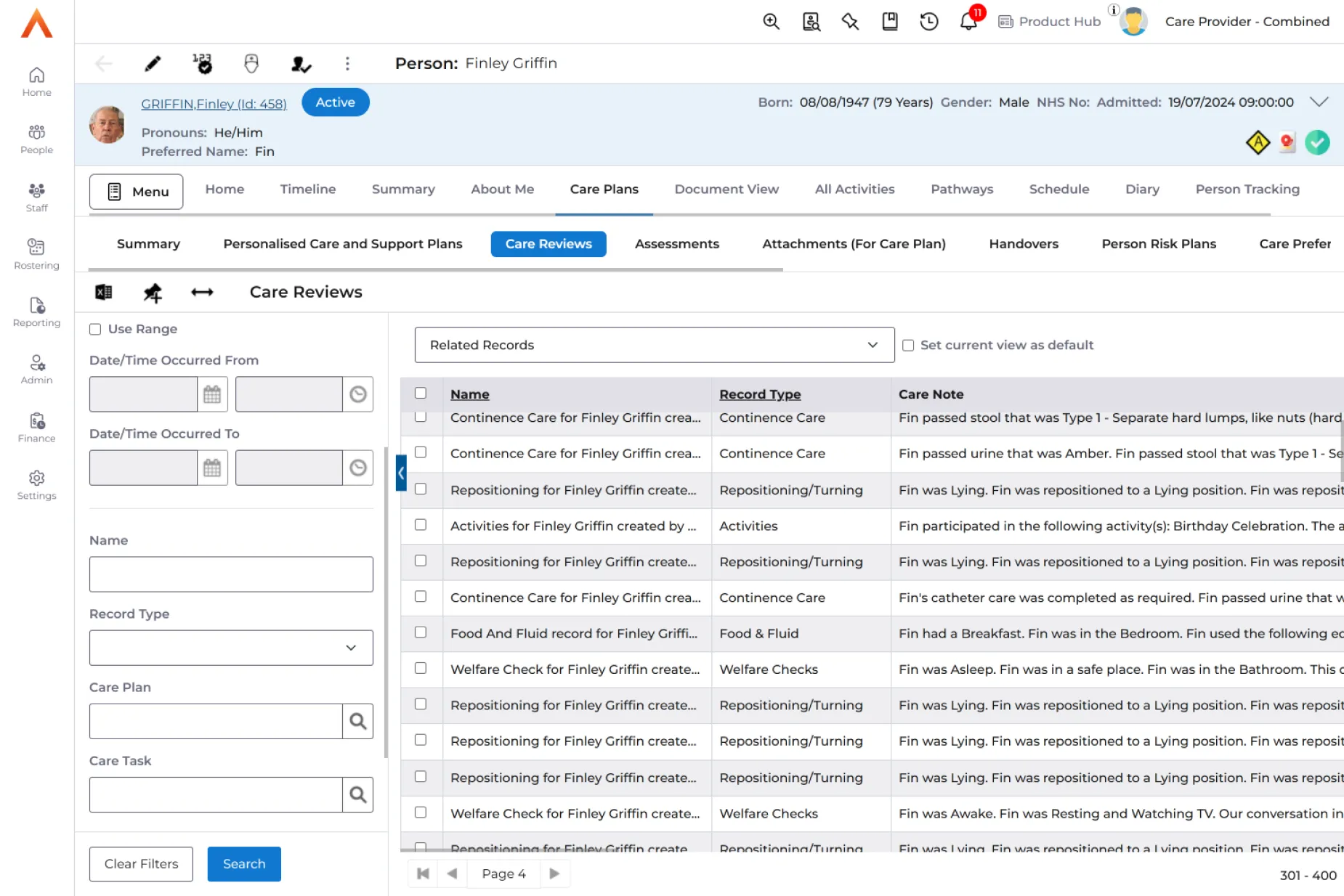Select the Activities row checkbox
Image resolution: width=1344 pixels, height=896 pixels.
421,524
